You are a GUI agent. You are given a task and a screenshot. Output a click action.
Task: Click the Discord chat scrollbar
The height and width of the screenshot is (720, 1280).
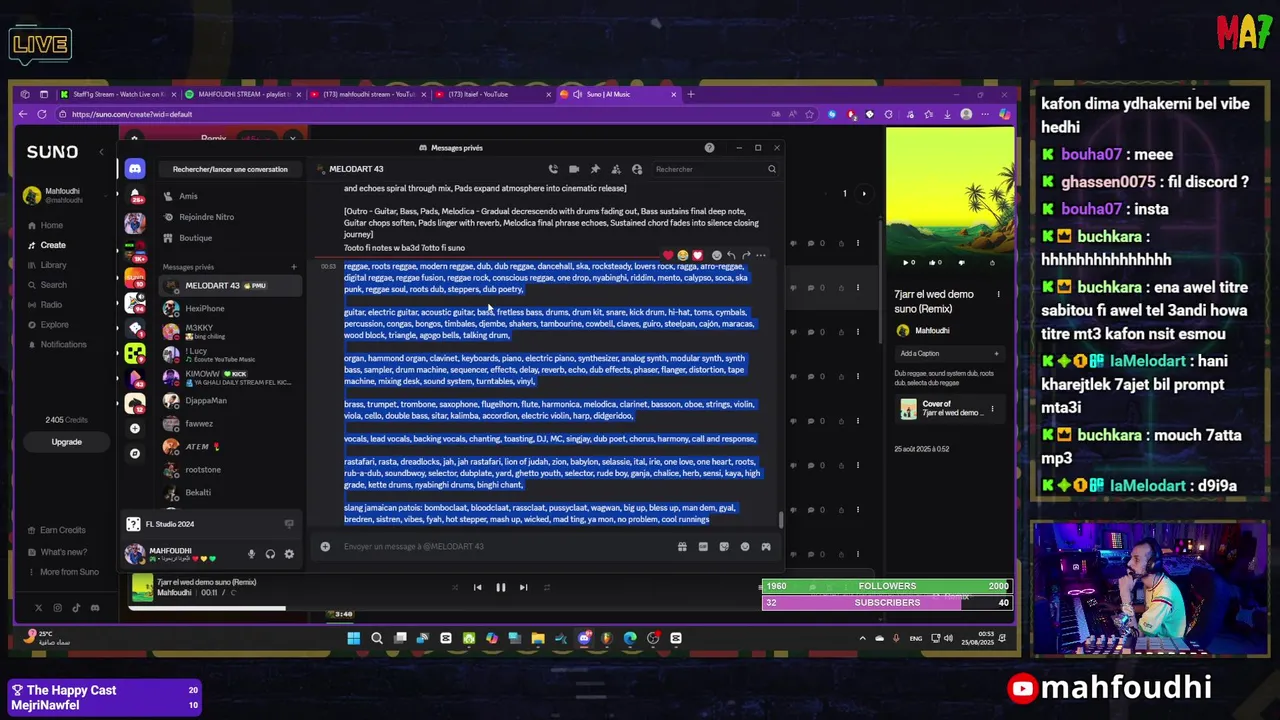coord(781,519)
